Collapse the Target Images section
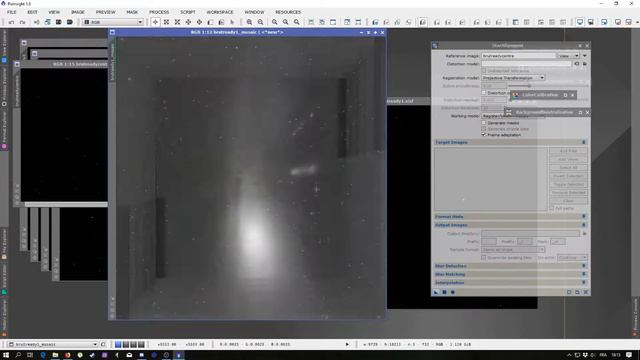640x360 pixels. 583,142
